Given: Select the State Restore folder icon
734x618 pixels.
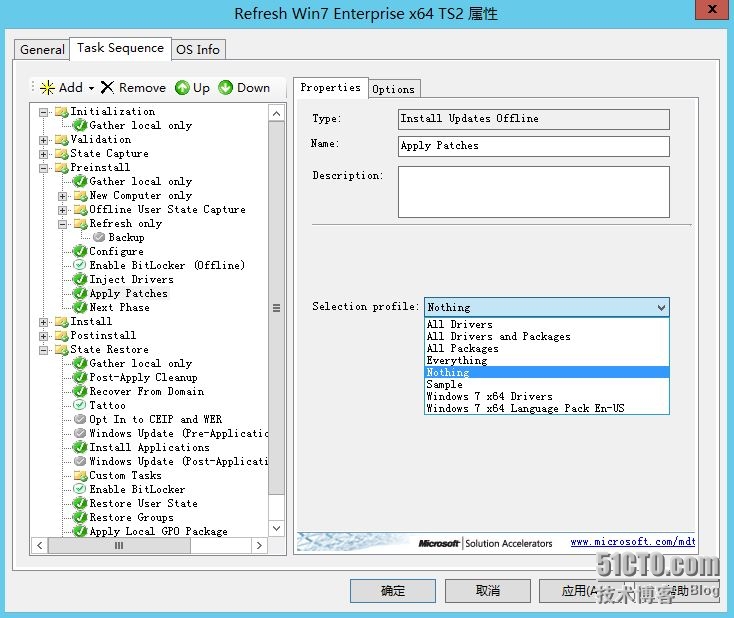Looking at the screenshot, I should (61, 350).
